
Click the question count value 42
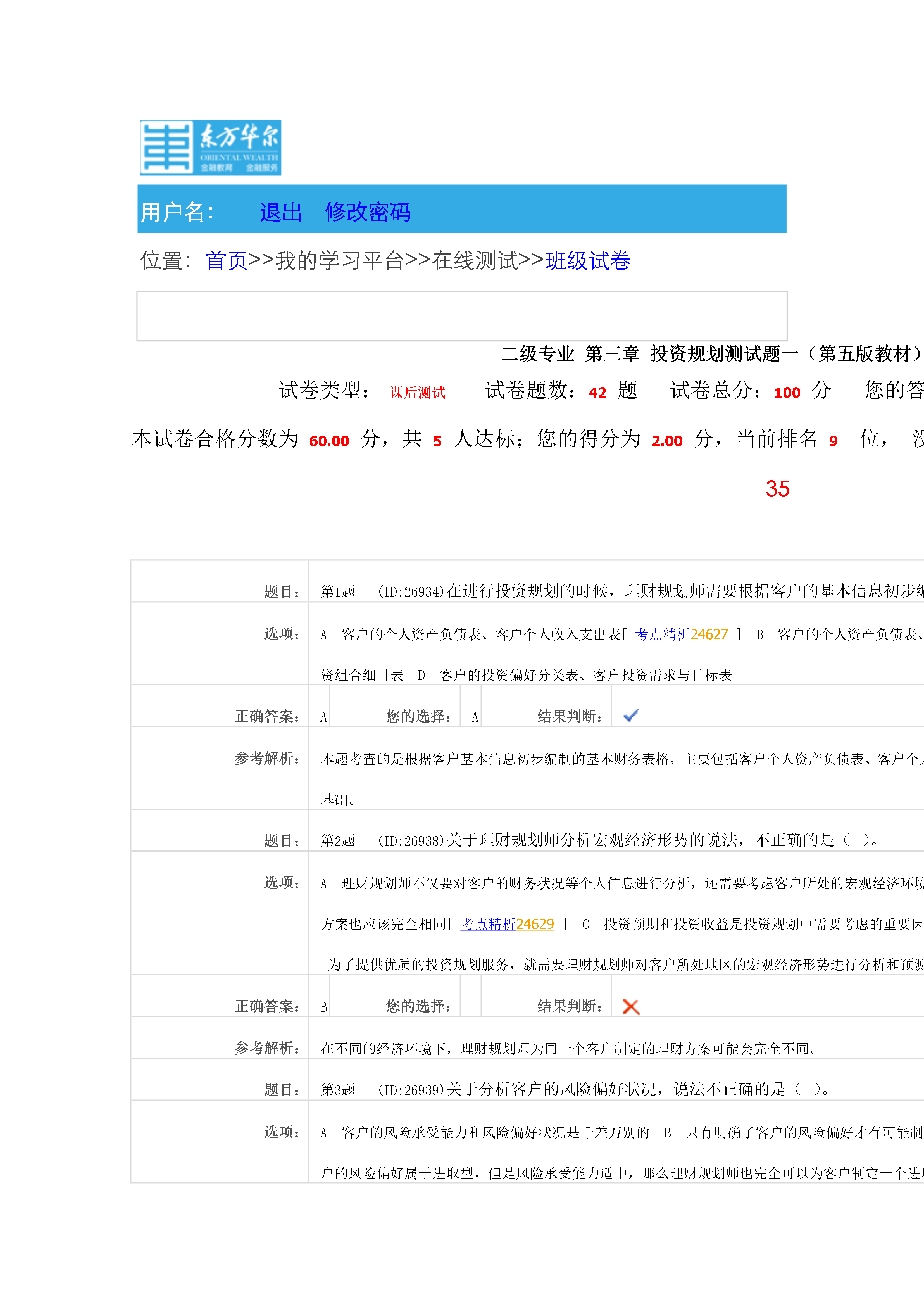coord(597,392)
